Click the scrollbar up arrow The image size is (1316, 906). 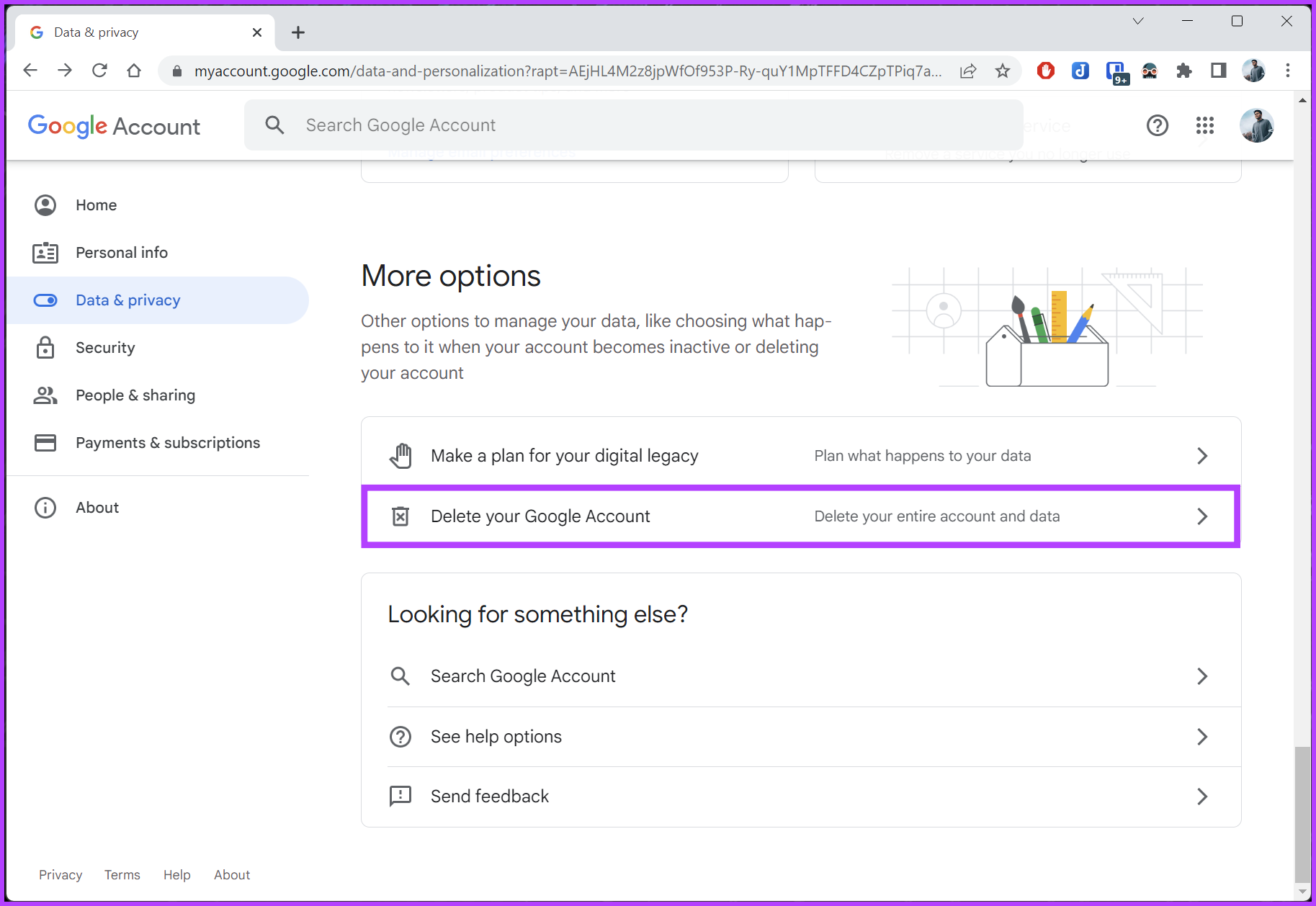1302,100
